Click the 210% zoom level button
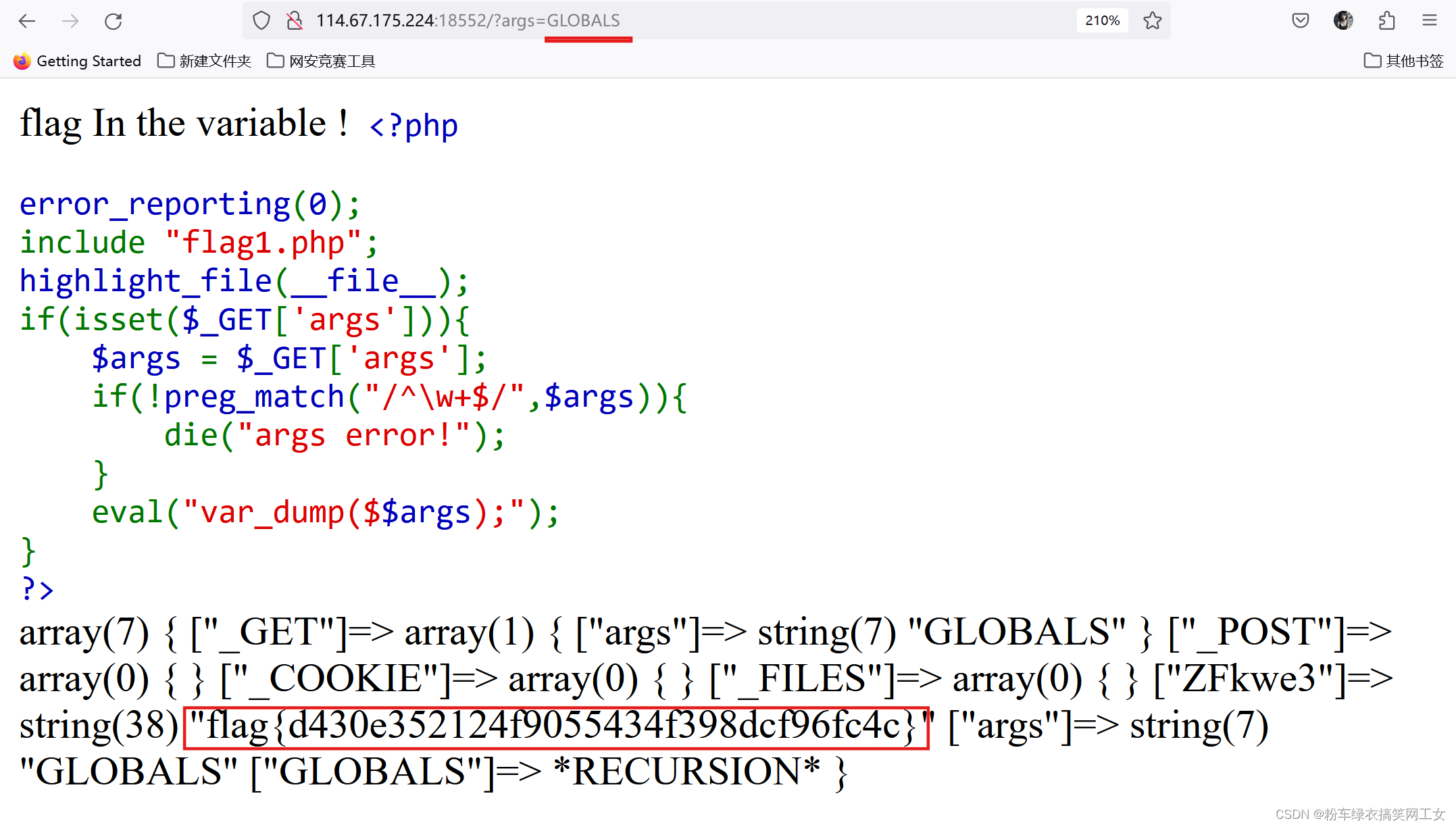Screen dimensions: 1456x827 (x=1102, y=20)
